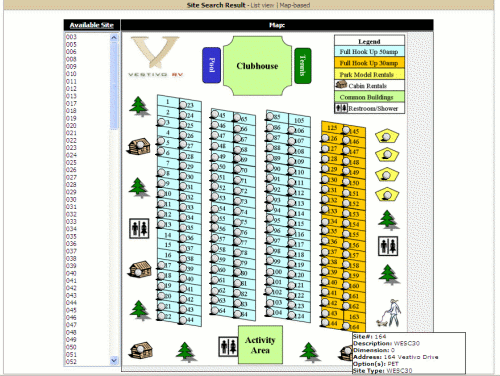The width and height of the screenshot is (500, 376).
Task: Click the Vestivo RV logo
Action: pyautogui.click(x=155, y=57)
